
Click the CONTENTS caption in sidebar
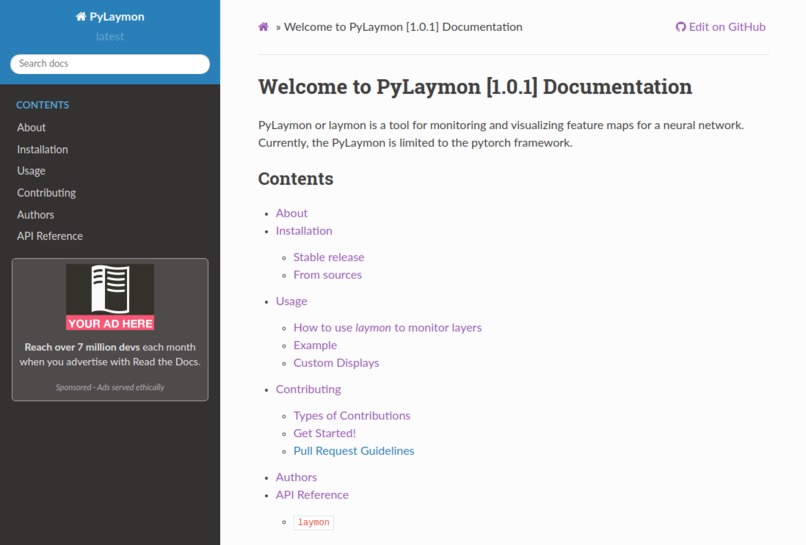42,105
